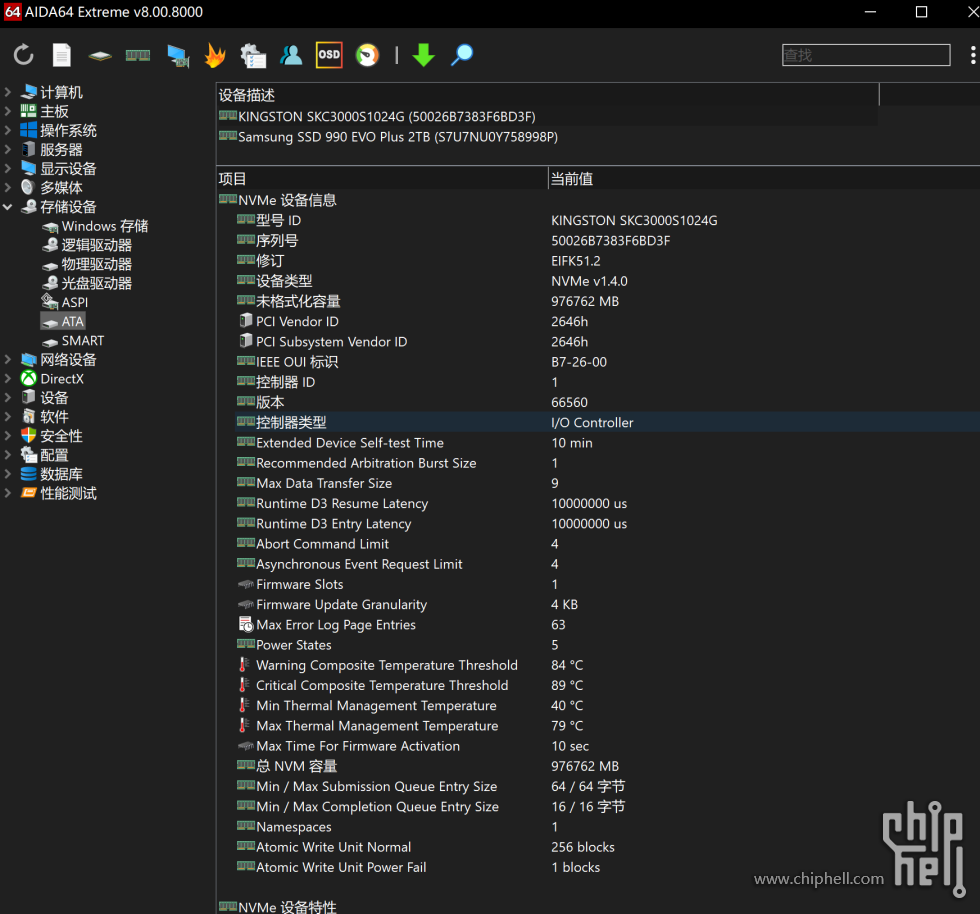Click the user/contact toolbar icon
The height and width of the screenshot is (914, 980).
[x=291, y=55]
